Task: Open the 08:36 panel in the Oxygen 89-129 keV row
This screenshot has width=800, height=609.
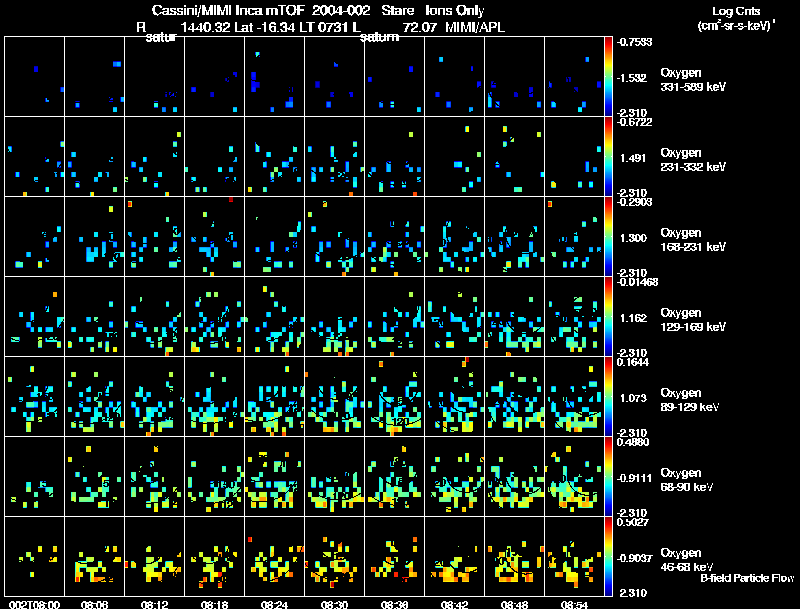Action: (x=394, y=396)
